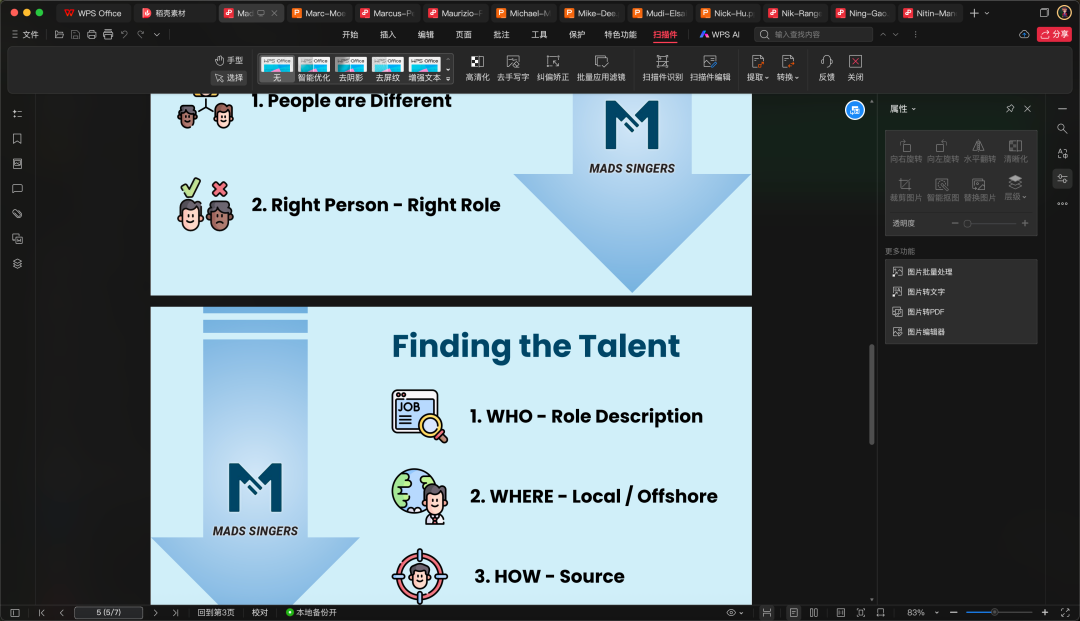The width and height of the screenshot is (1080, 621).
Task: Click the translate icon in right strip
Action: point(1062,154)
